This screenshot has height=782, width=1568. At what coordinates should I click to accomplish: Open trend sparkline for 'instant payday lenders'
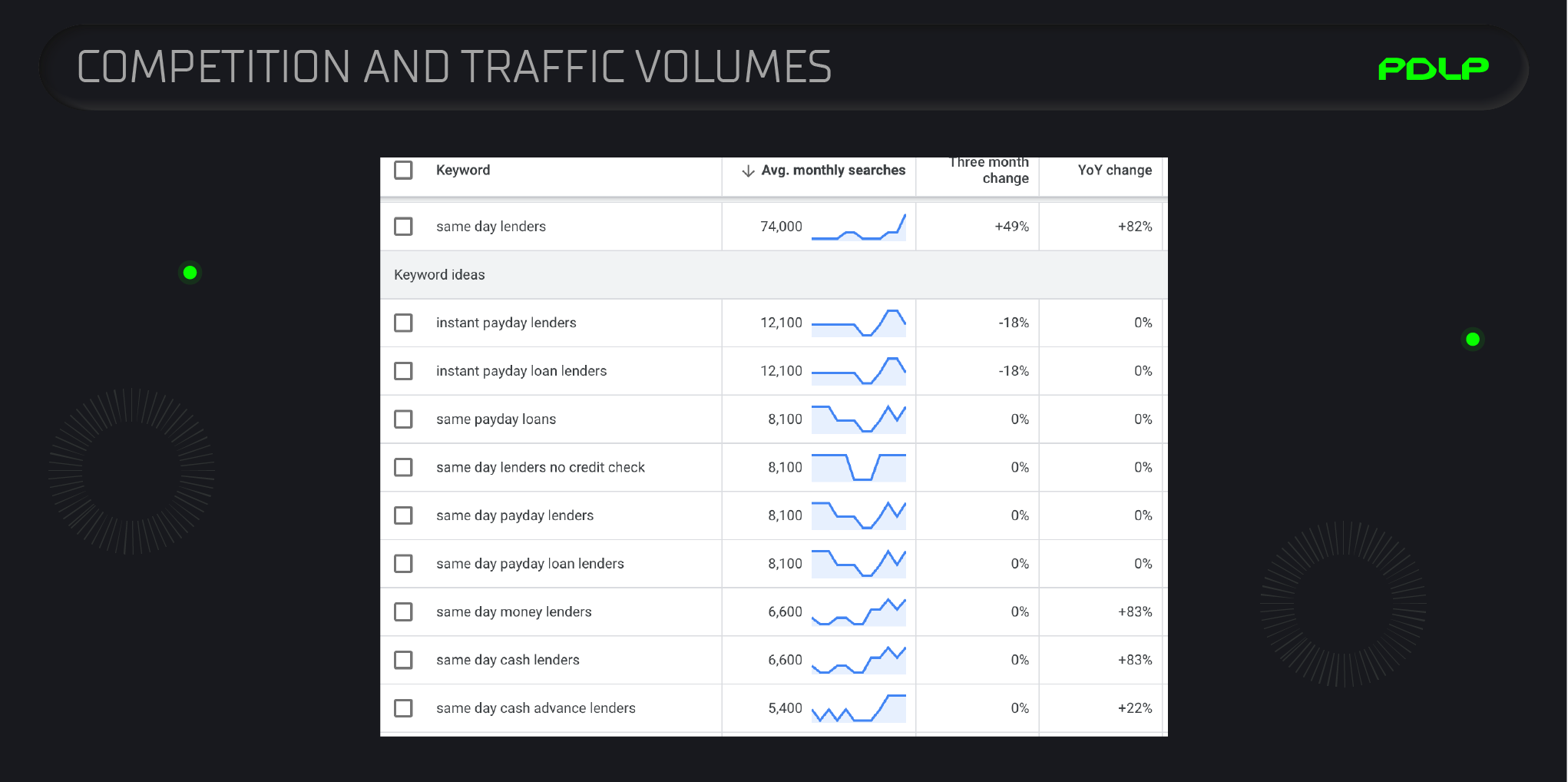point(858,323)
